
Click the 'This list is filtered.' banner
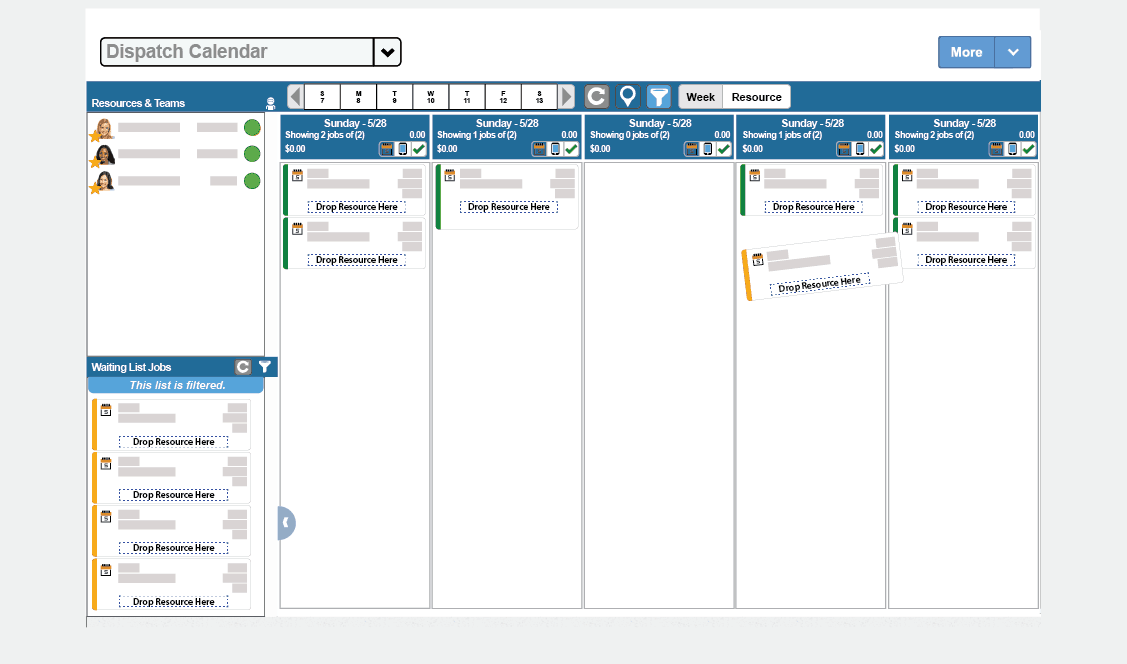pos(177,385)
